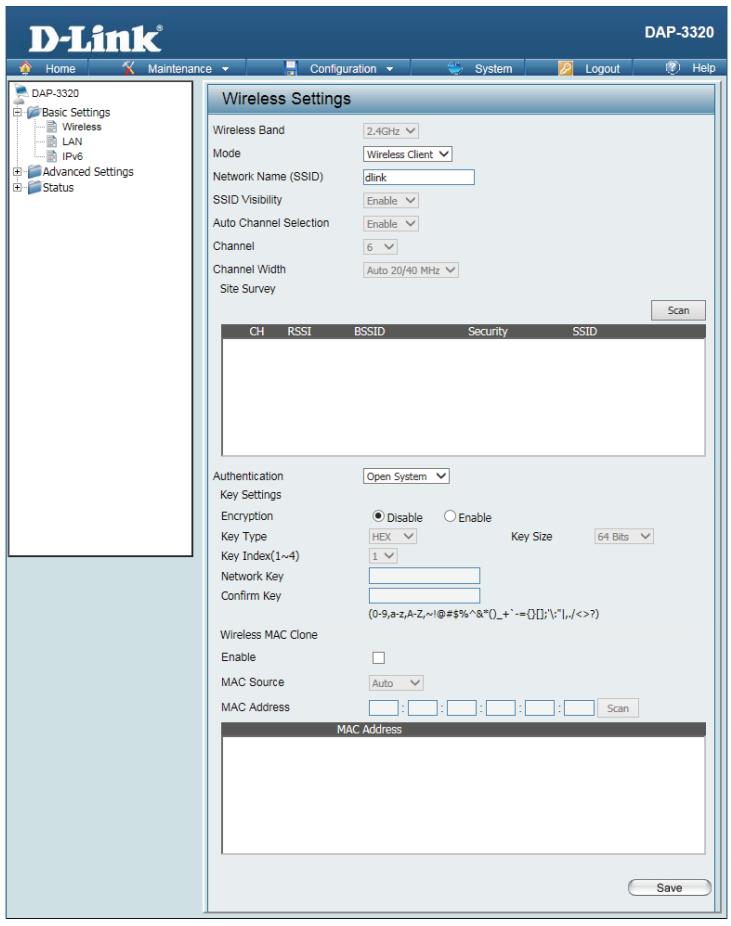Click the Advanced Settings folder icon
This screenshot has height=926, width=731.
35,171
